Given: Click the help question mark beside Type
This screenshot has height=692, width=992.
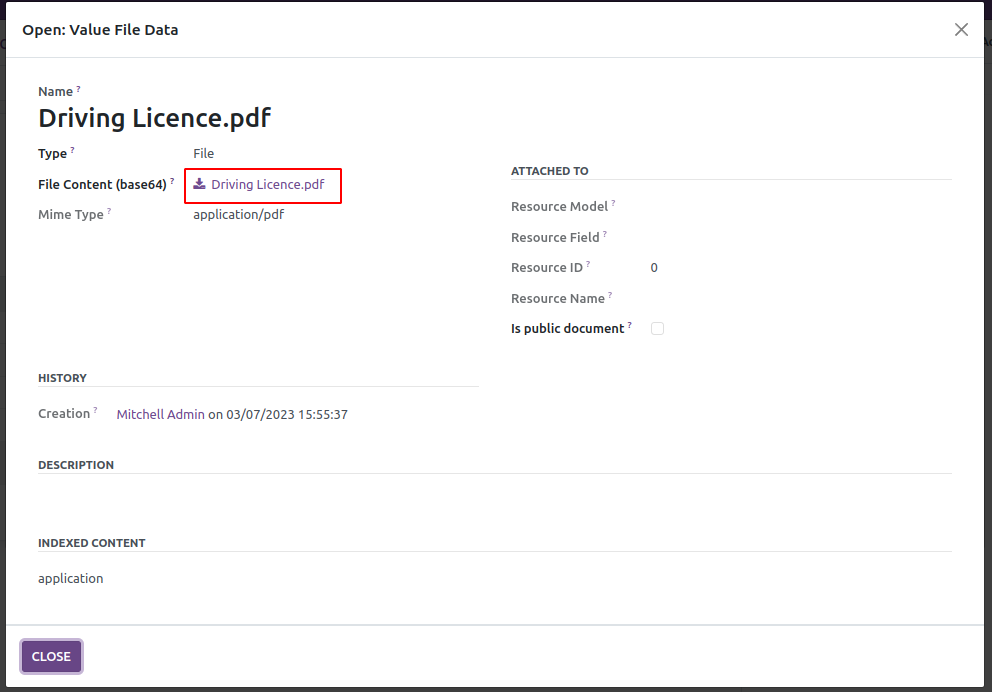Looking at the screenshot, I should [x=72, y=151].
